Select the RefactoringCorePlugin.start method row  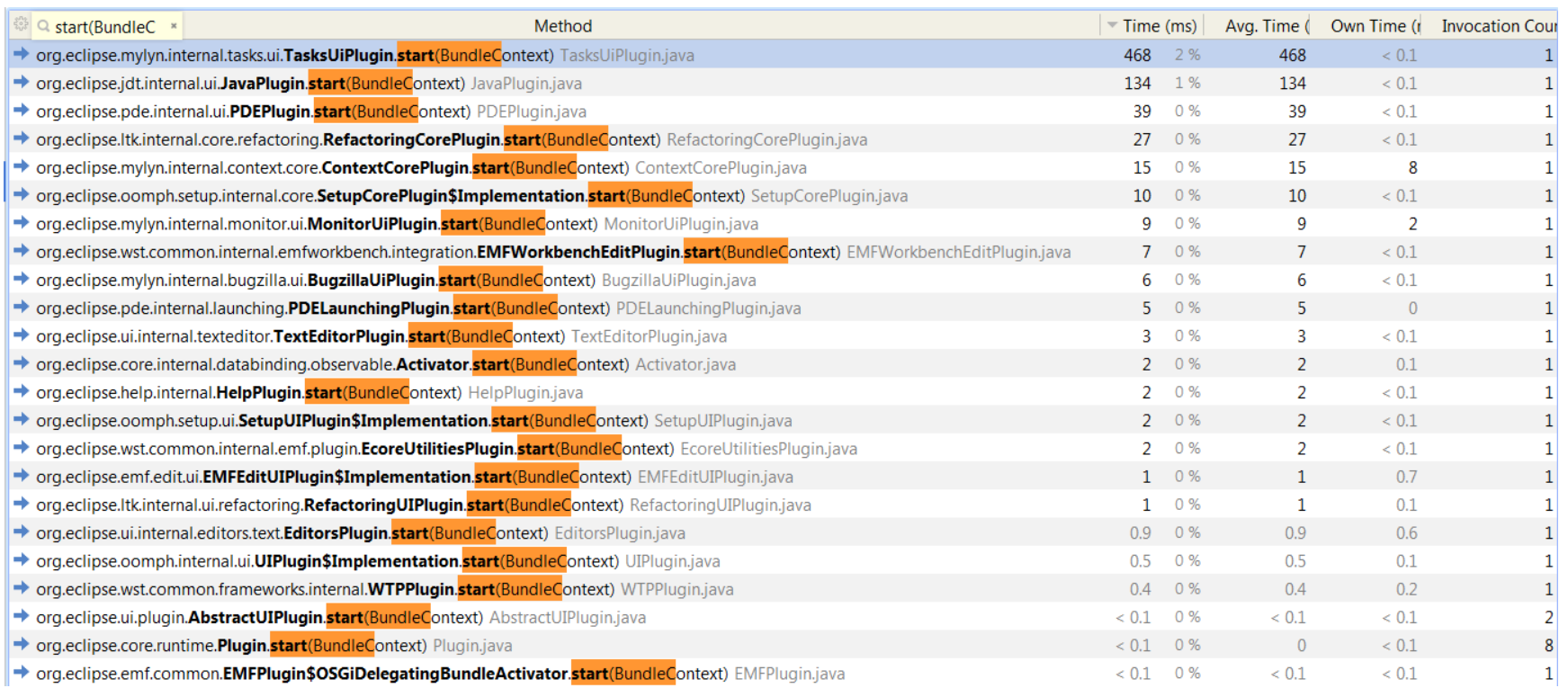pyautogui.click(x=451, y=139)
